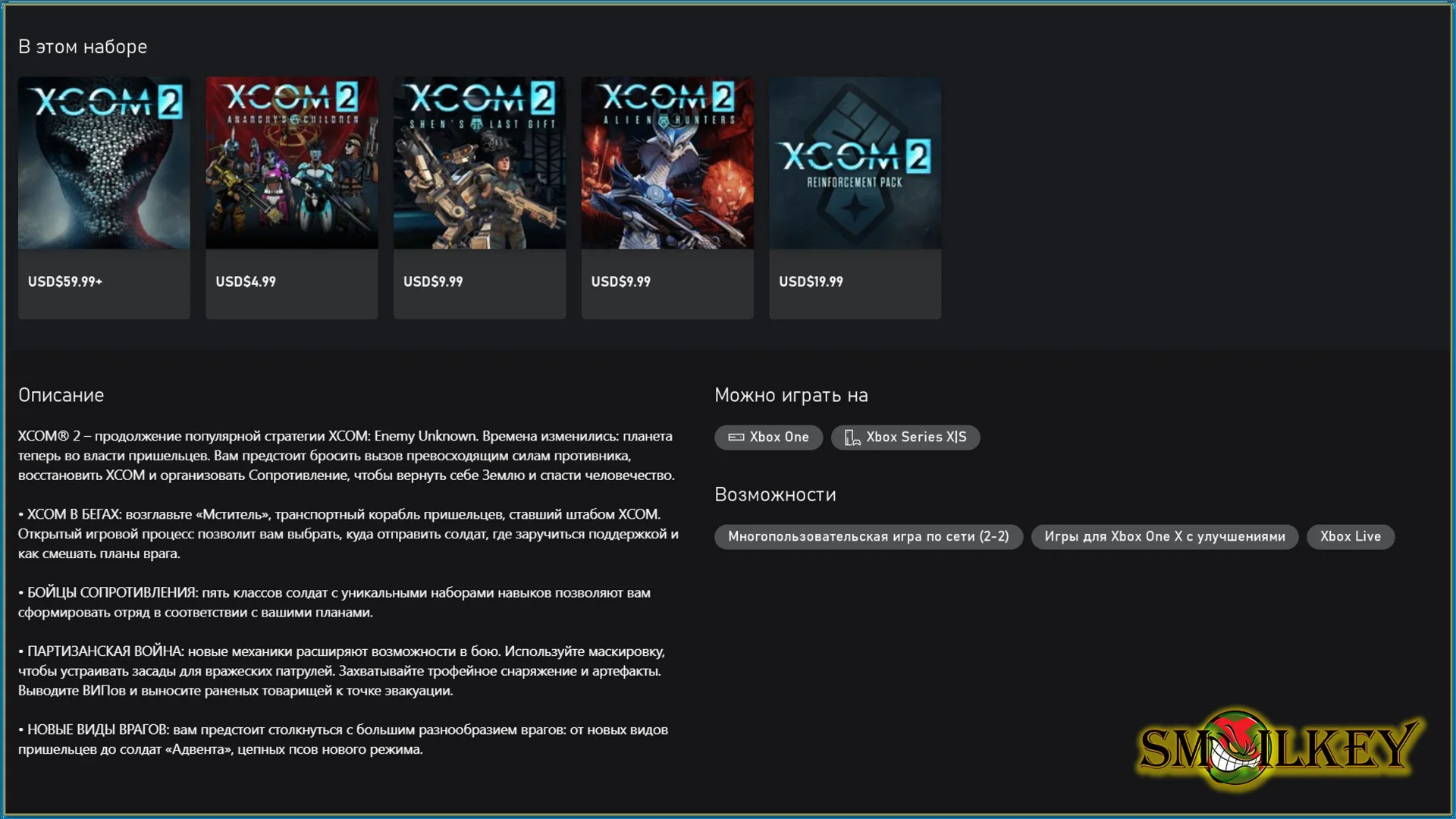
Task: Click the Можно играть на heading
Action: (x=791, y=395)
